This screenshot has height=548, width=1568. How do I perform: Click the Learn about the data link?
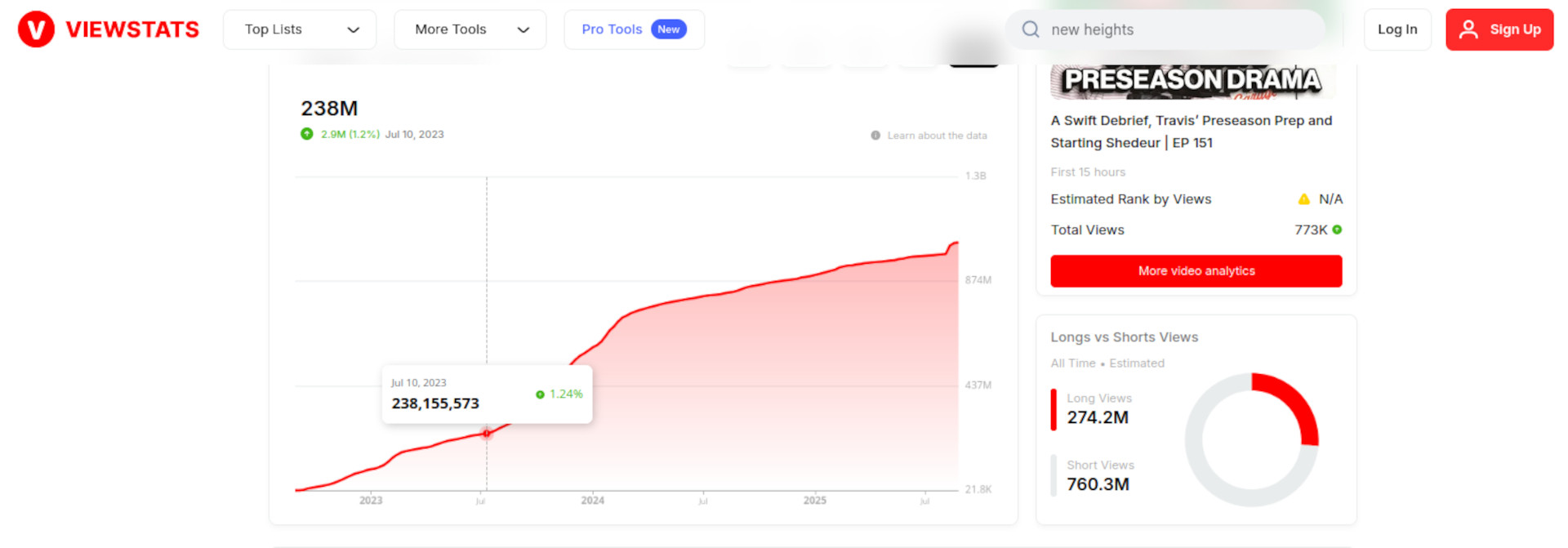[937, 136]
